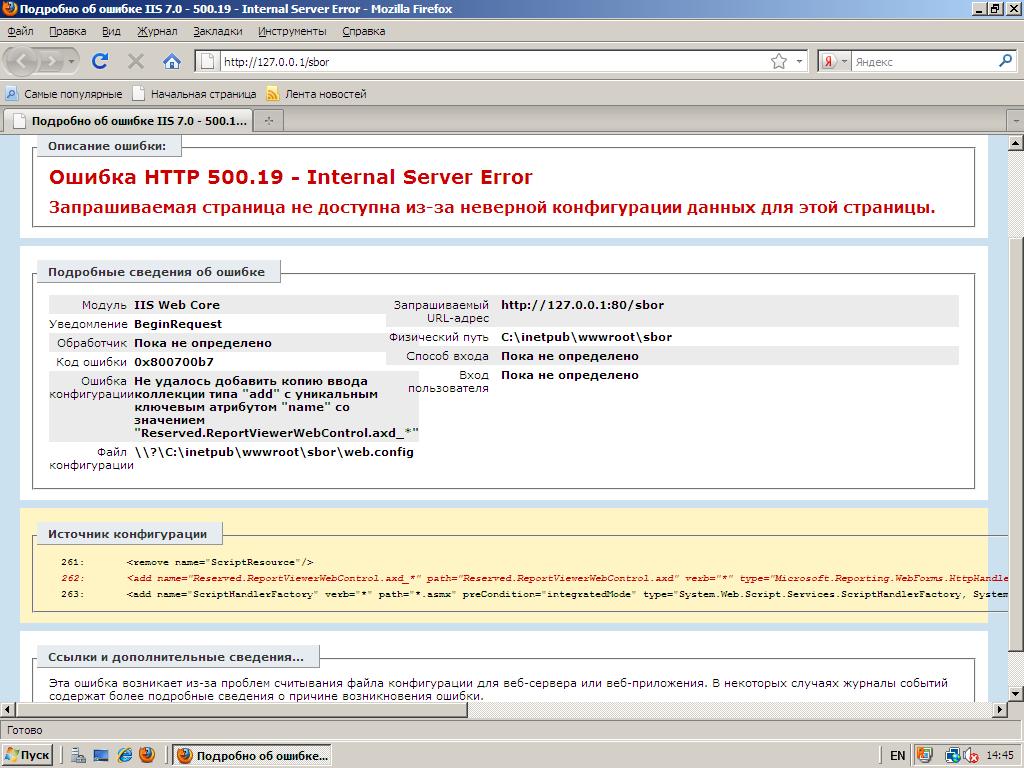1024x768 pixels.
Task: Click the horizontal scrollbar left arrow
Action: point(8,709)
